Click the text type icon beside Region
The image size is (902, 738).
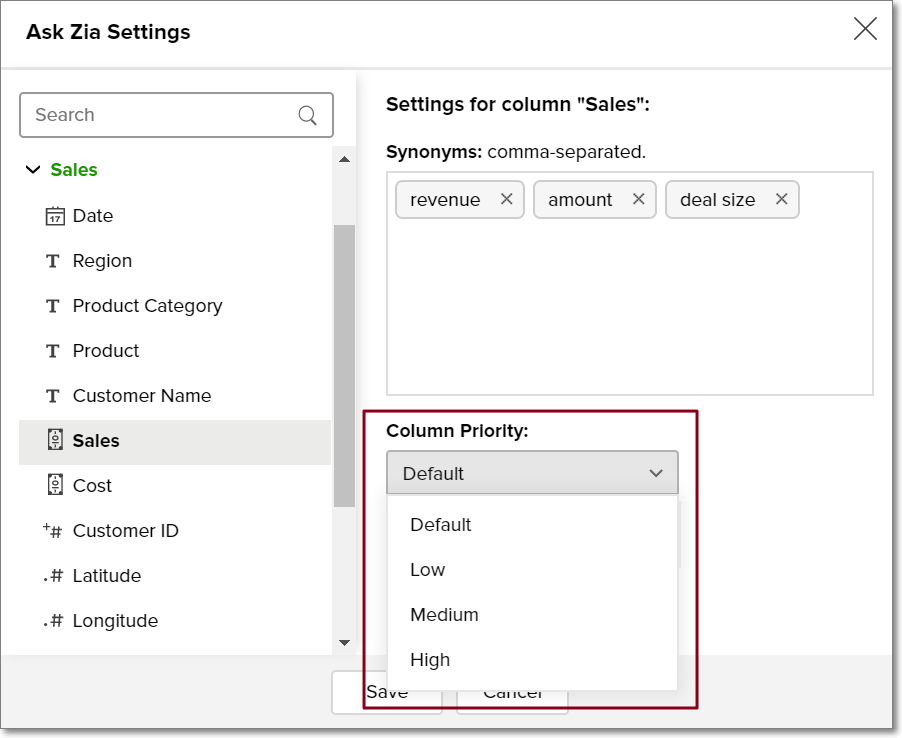53,261
